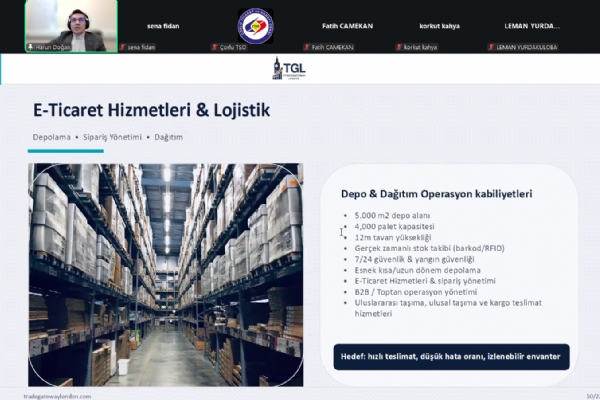Select the sena fidan participant tile
This screenshot has width=600, height=400.
pos(163,26)
